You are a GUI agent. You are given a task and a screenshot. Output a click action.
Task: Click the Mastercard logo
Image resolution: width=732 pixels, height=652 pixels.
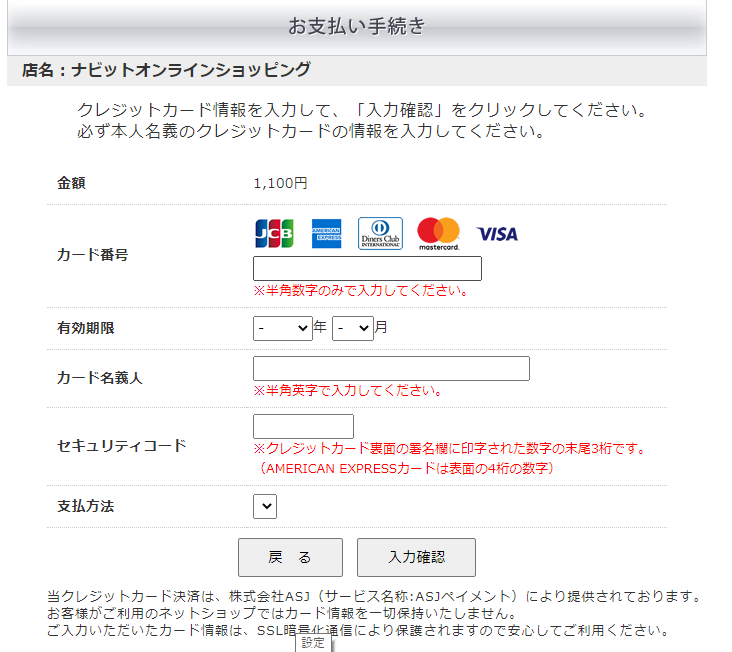point(438,234)
